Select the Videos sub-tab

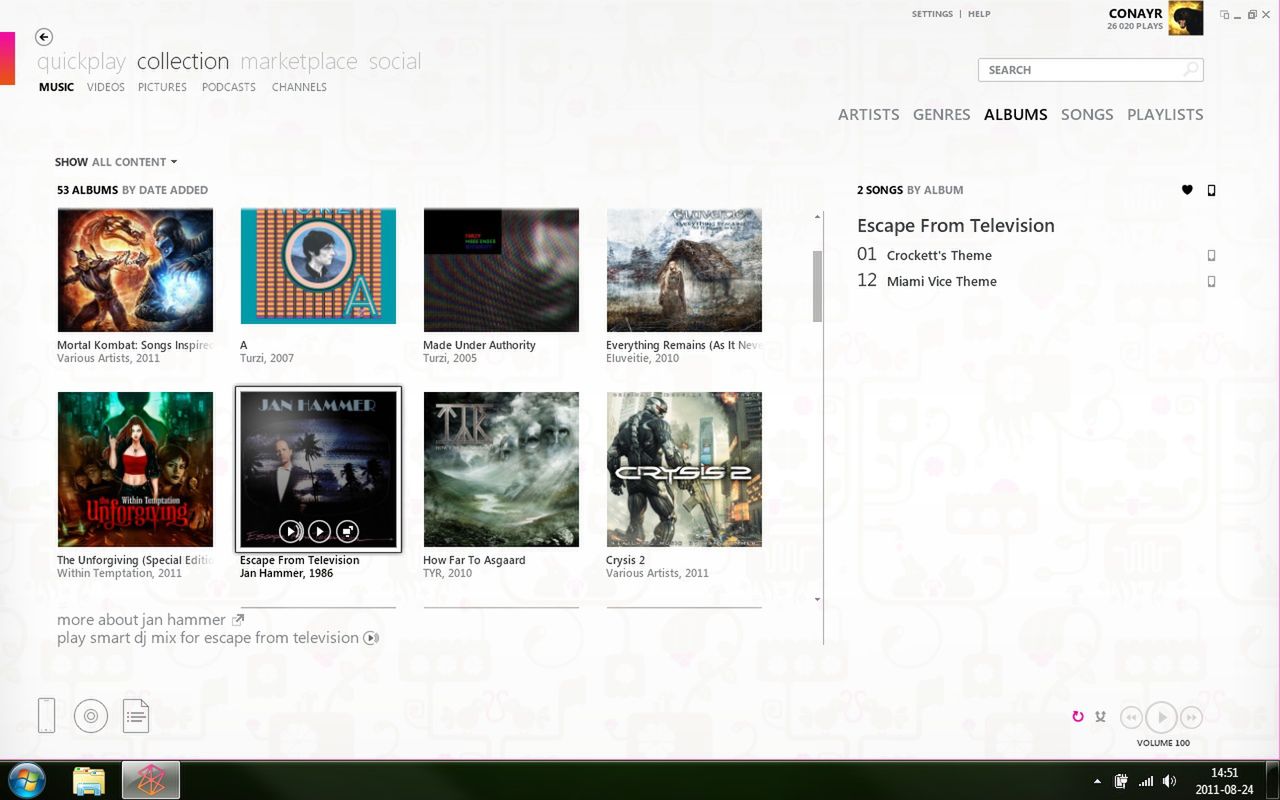(x=106, y=87)
